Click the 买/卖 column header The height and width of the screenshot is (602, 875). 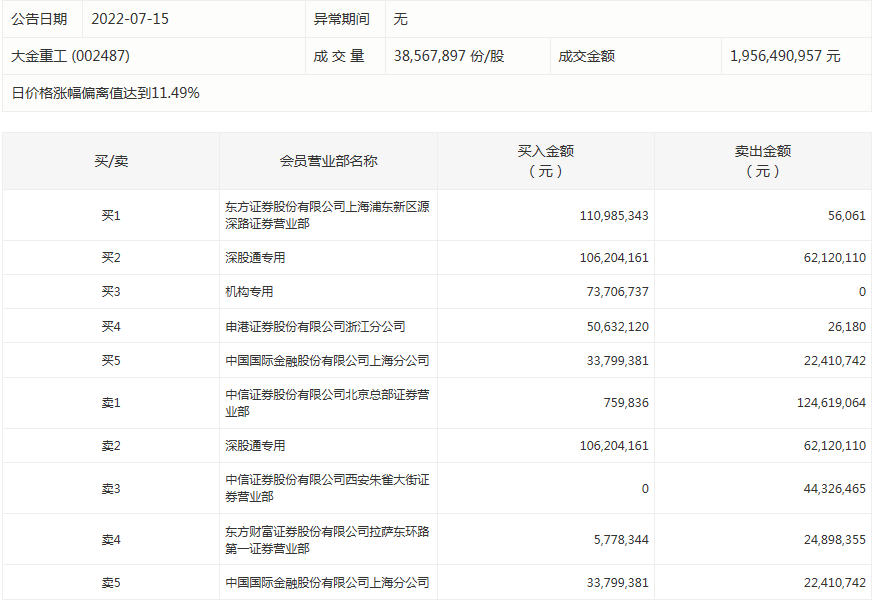click(x=111, y=161)
